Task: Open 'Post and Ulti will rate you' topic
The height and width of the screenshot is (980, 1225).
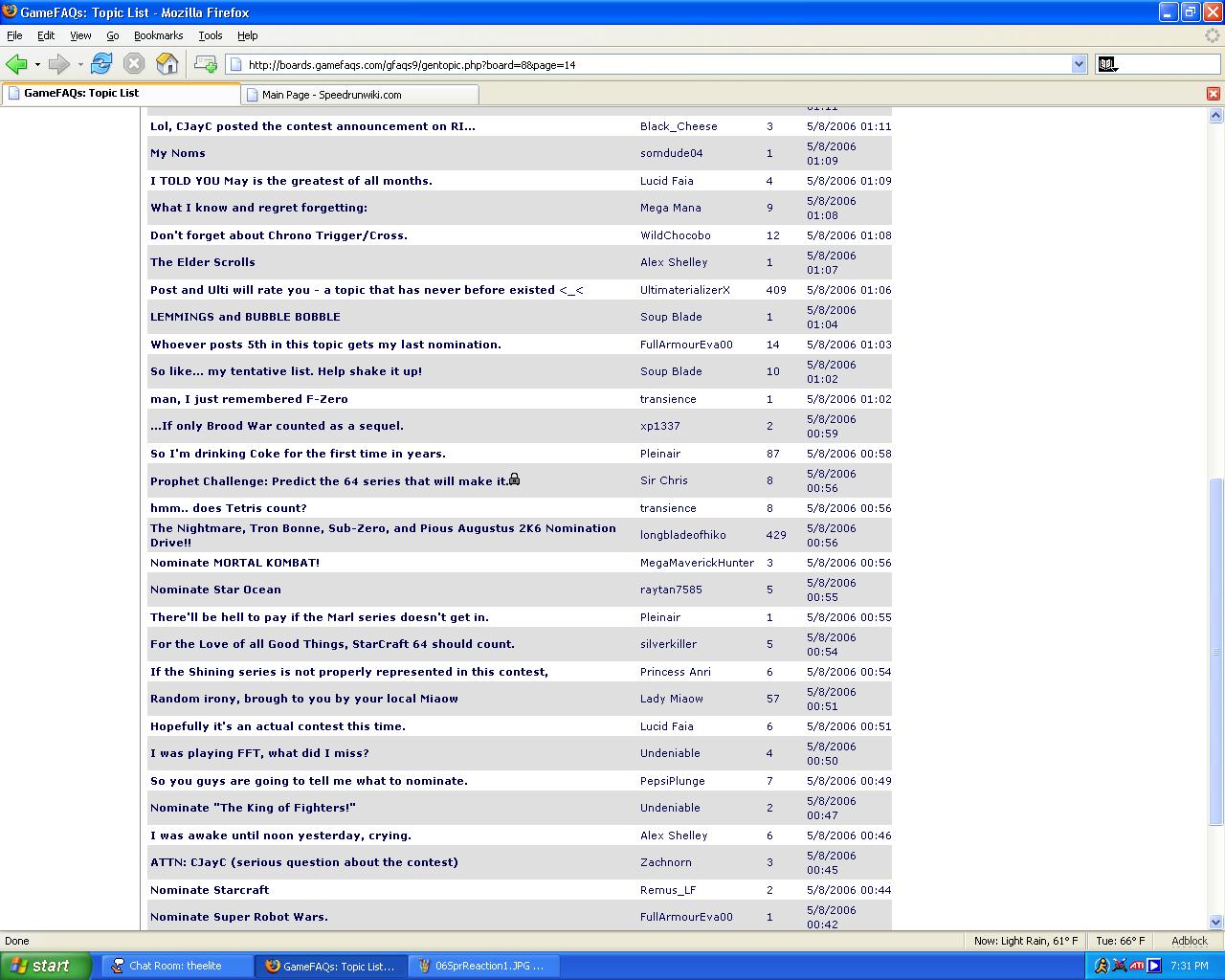Action: click(367, 290)
